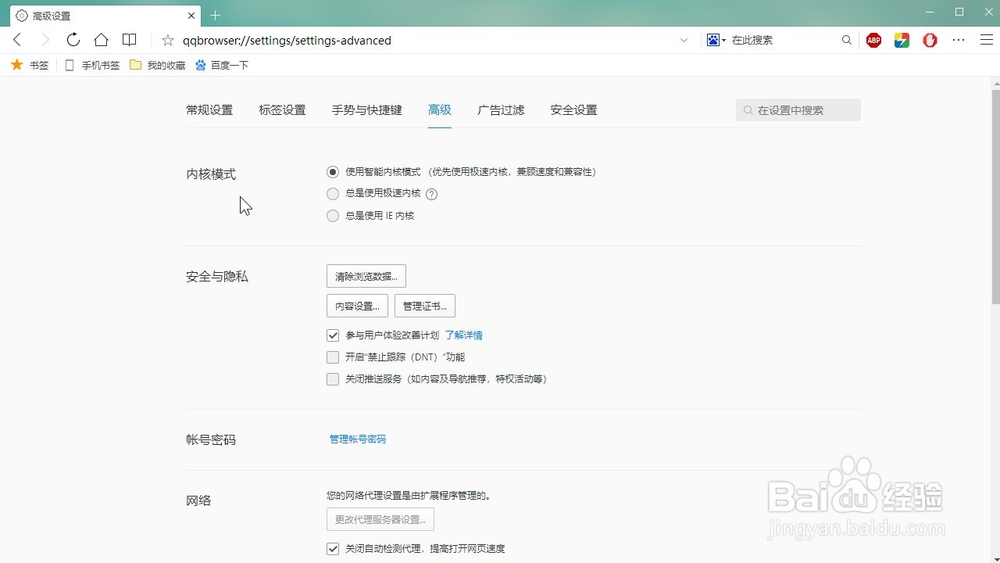Viewport: 1000px width, 563px height.
Task: Open 管理帐号密码 link
Action: tap(357, 439)
